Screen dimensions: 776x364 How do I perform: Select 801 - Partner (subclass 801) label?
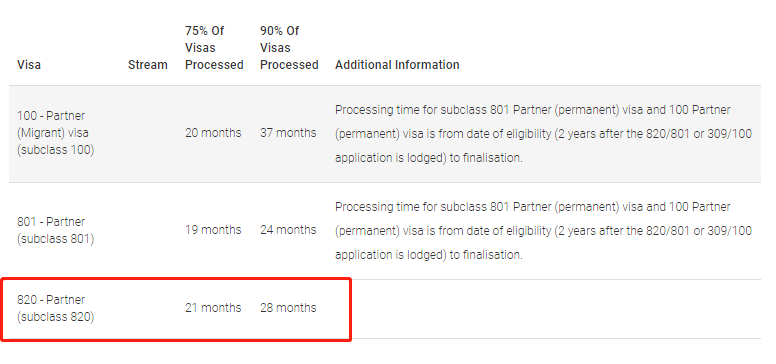point(55,230)
